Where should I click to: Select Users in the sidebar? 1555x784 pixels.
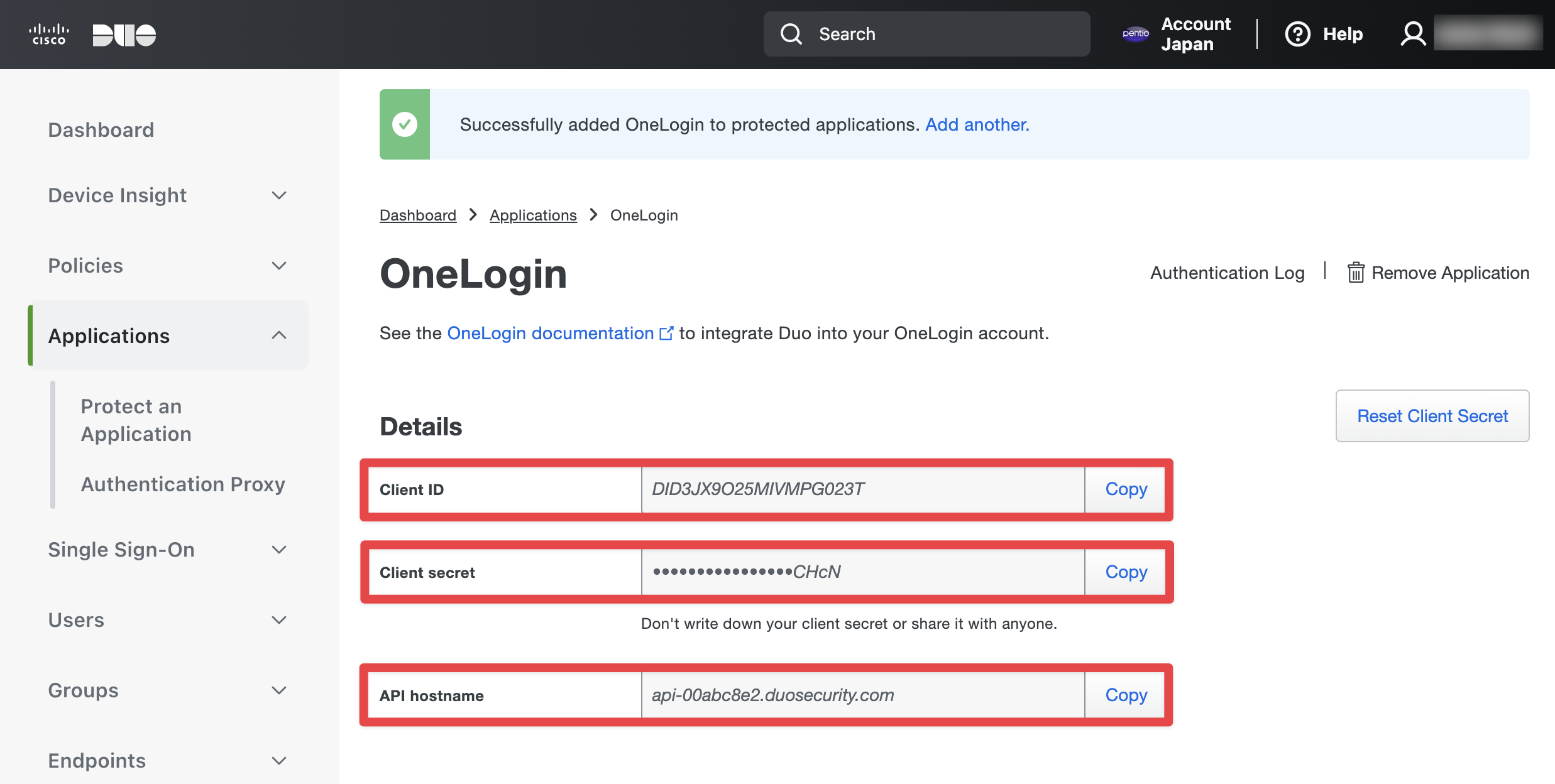pyautogui.click(x=76, y=620)
